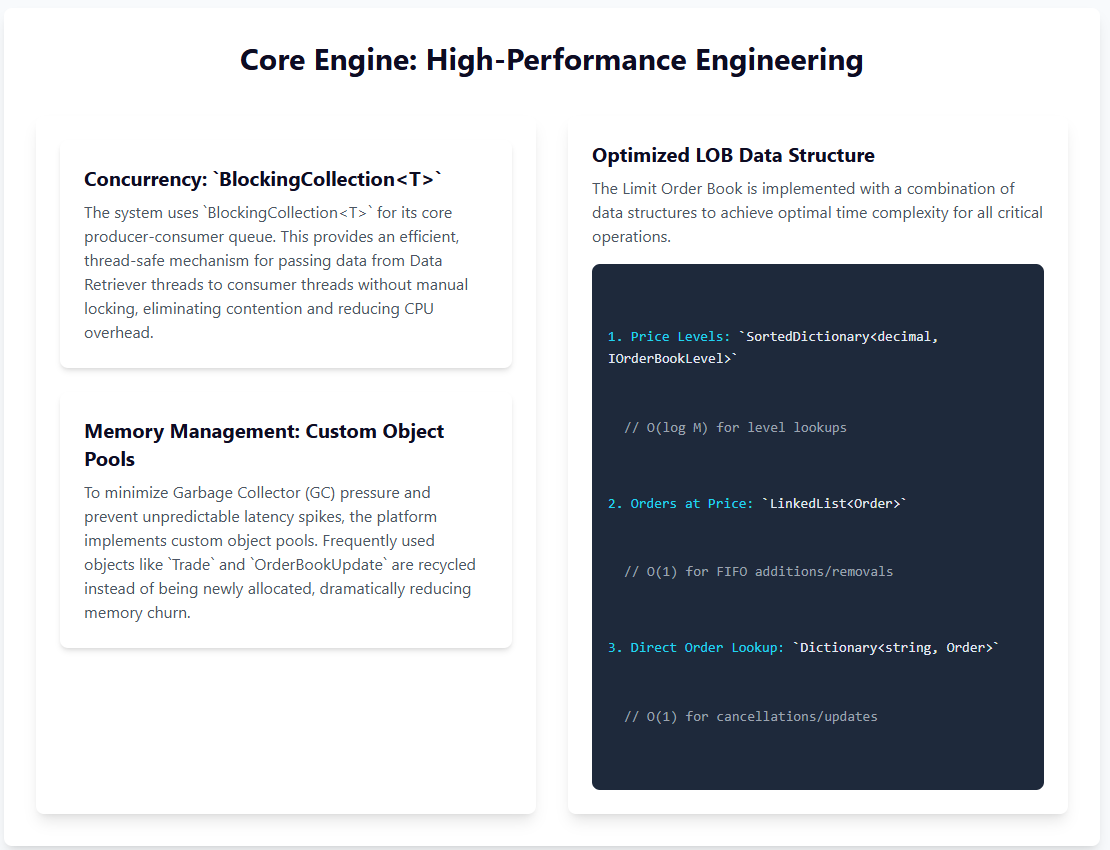Select the Optimized LOB Data Structure heading

click(x=733, y=155)
